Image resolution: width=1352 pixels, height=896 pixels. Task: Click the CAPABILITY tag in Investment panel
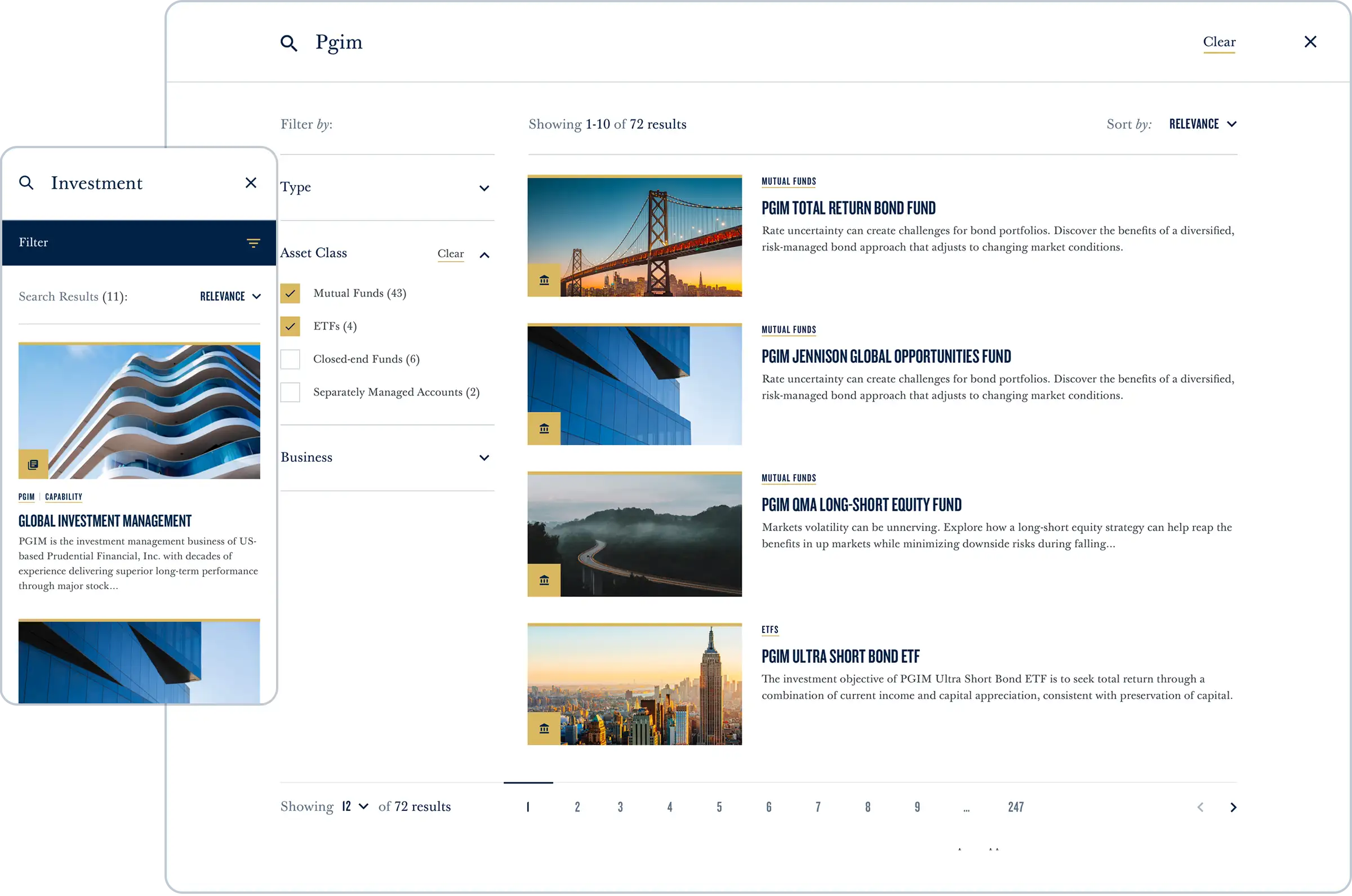(64, 497)
